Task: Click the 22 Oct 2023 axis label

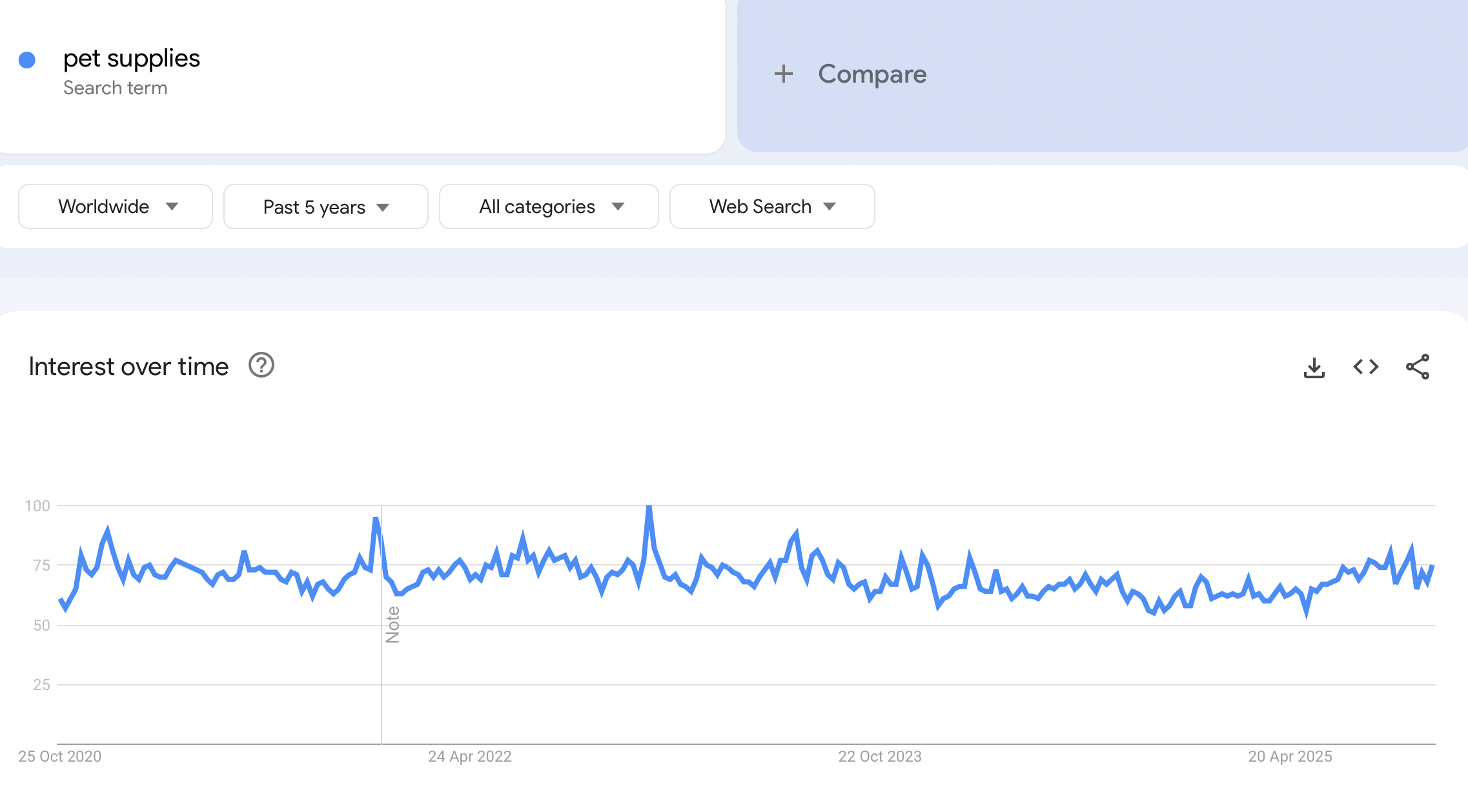Action: pos(879,756)
